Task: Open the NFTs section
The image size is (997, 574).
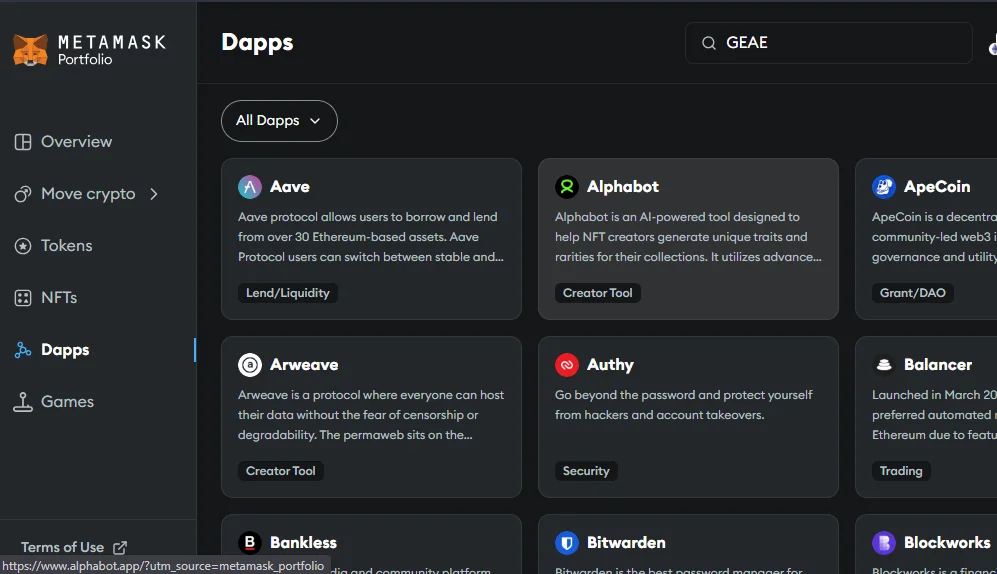Action: [x=59, y=297]
